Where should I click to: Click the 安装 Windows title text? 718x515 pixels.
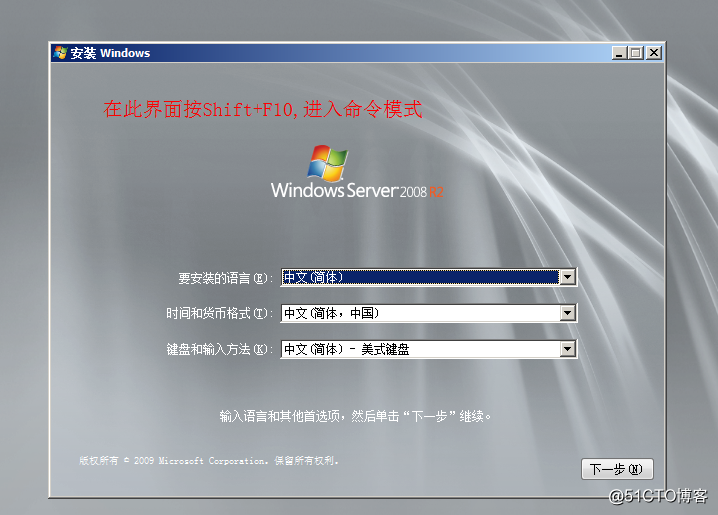(110, 53)
